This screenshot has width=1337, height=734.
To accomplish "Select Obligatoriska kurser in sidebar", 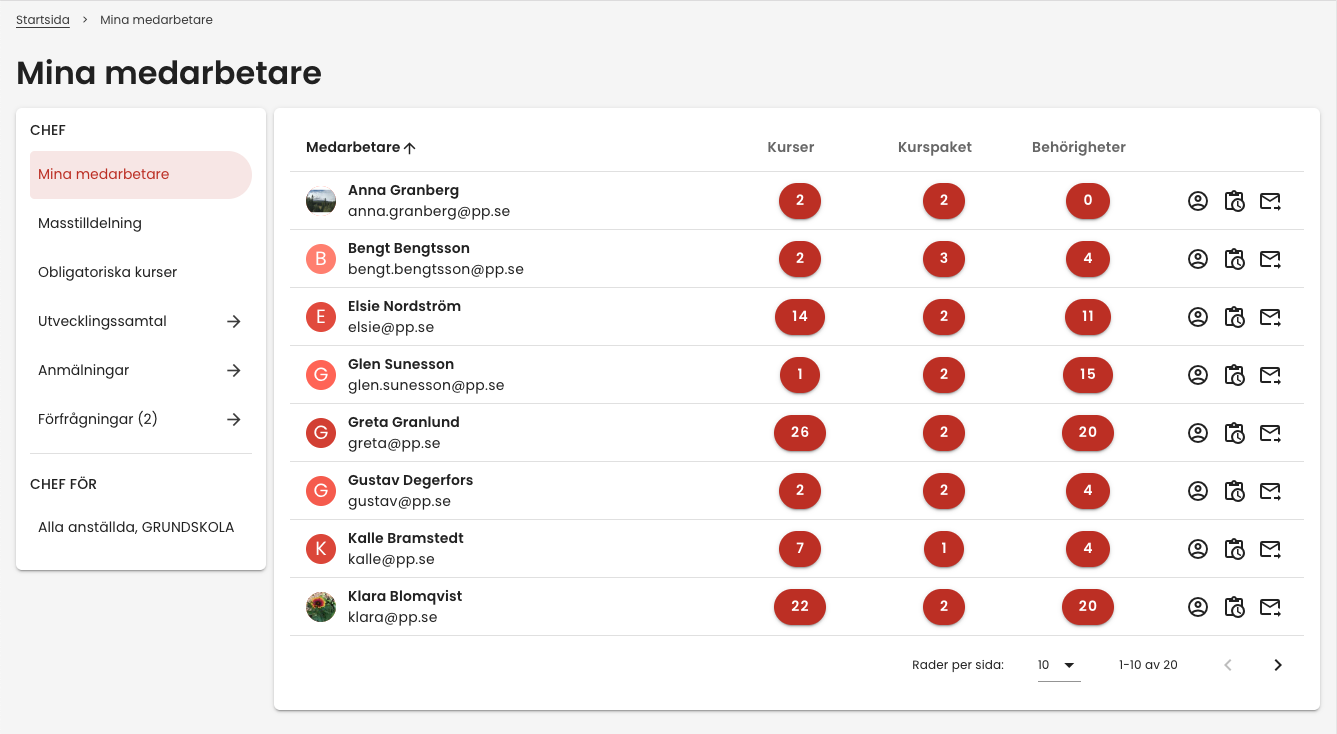I will tap(107, 272).
